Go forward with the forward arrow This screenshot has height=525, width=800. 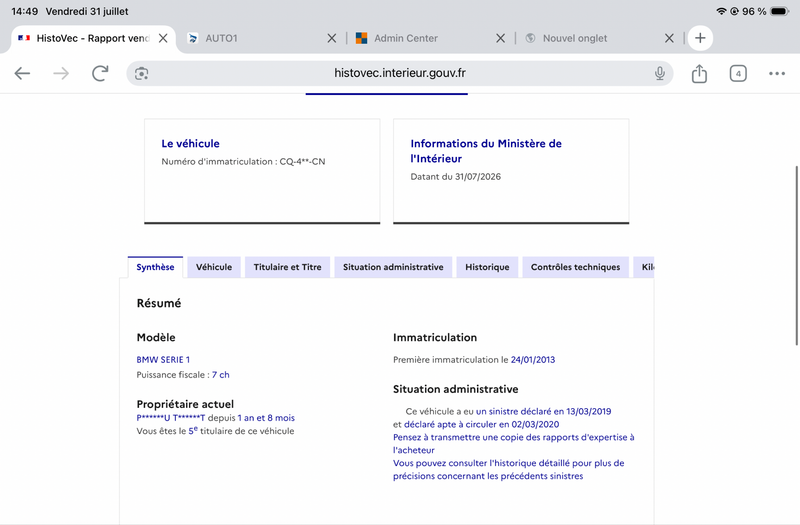coord(61,73)
